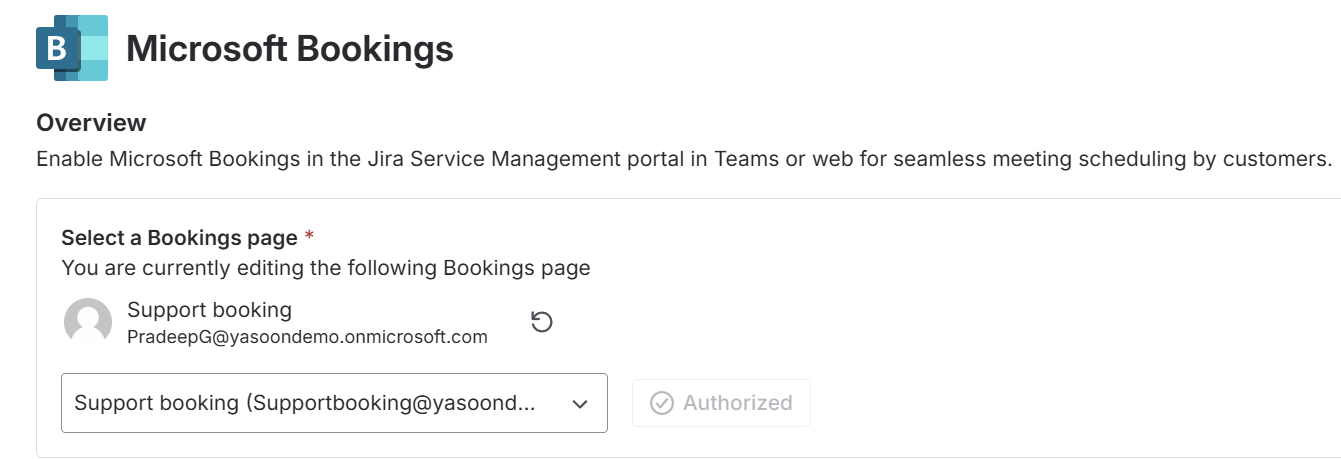Click the chevron arrow in Bookings dropdown
Image resolution: width=1341 pixels, height=459 pixels.
pyautogui.click(x=580, y=404)
